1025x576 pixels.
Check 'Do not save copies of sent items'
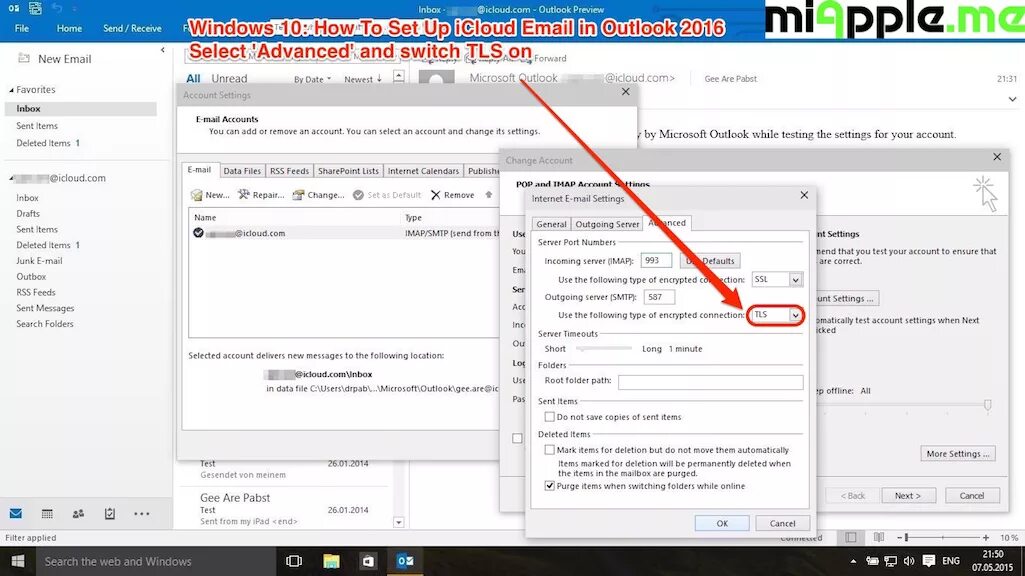tap(550, 416)
